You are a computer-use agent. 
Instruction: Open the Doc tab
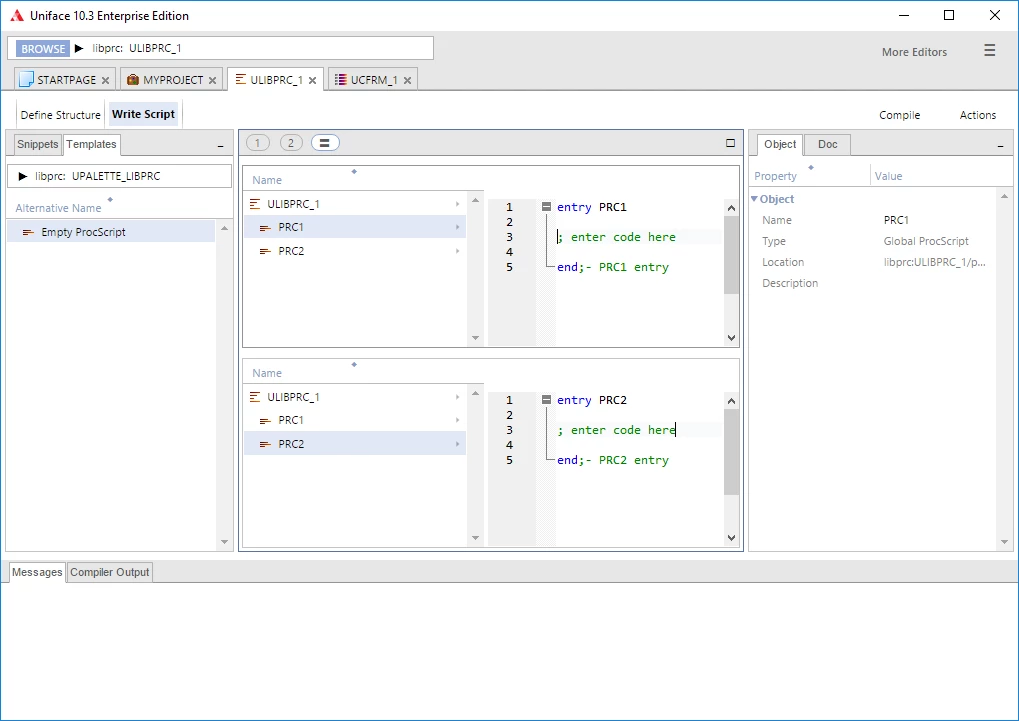pyautogui.click(x=827, y=144)
